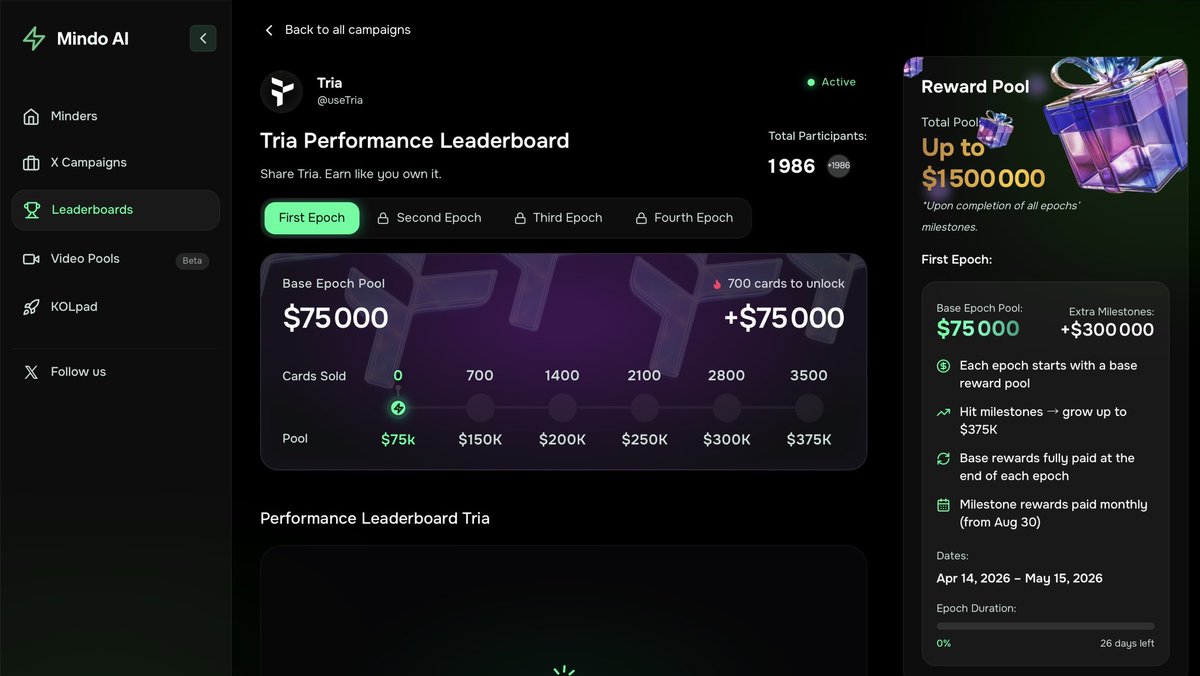
Task: Click the X logo beside Follow us
Action: (x=31, y=372)
